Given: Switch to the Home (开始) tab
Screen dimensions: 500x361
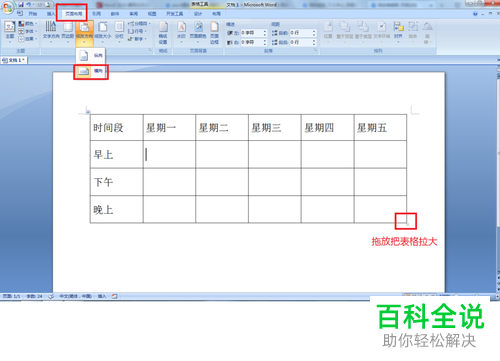Looking at the screenshot, I should 33,14.
